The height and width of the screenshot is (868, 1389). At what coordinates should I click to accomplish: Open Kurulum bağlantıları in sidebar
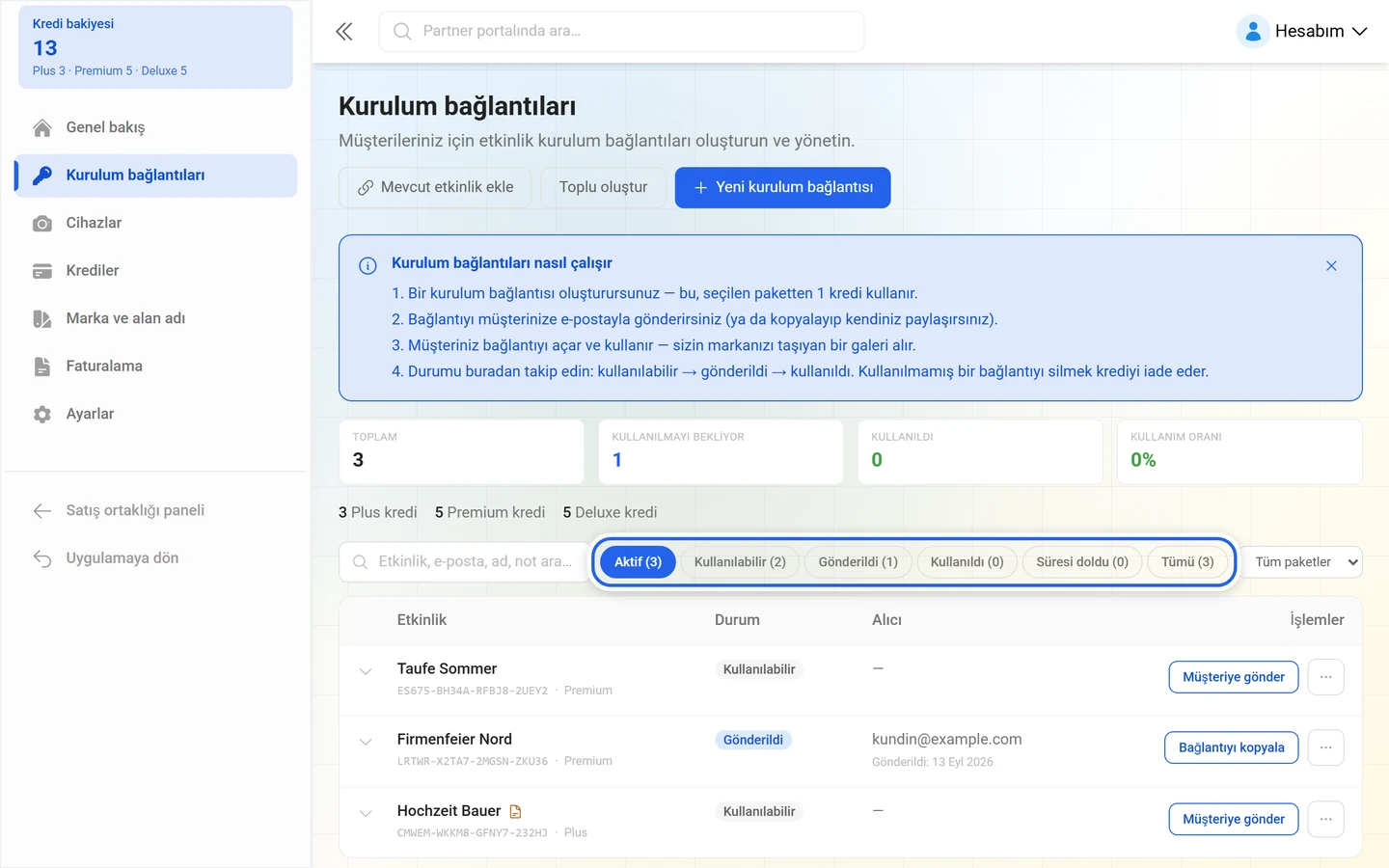(156, 176)
